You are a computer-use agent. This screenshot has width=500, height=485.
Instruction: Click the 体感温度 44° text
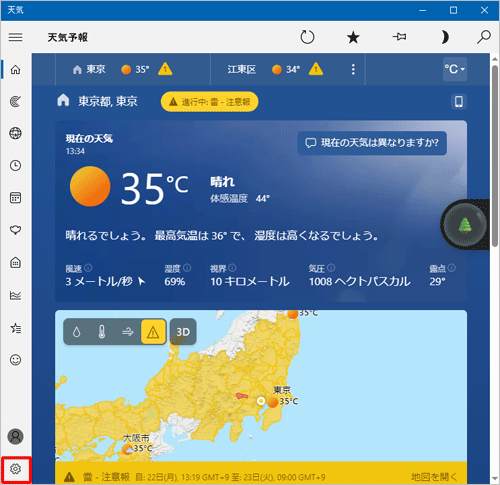click(x=240, y=199)
